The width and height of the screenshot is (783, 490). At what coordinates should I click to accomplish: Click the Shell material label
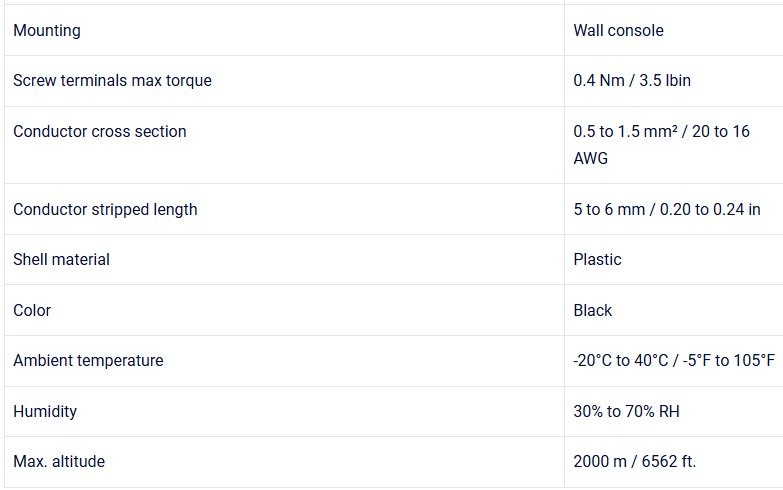[61, 259]
